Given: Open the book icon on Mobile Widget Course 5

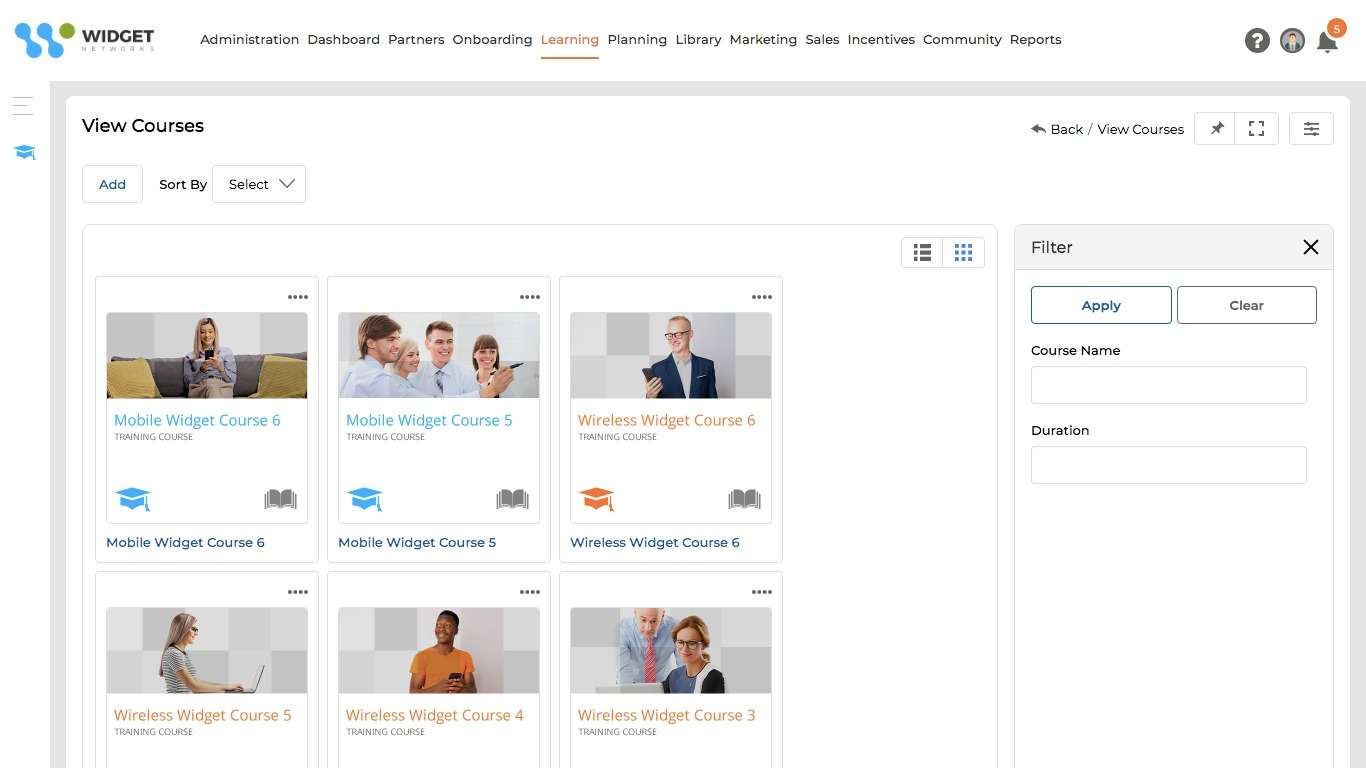Looking at the screenshot, I should 512,499.
